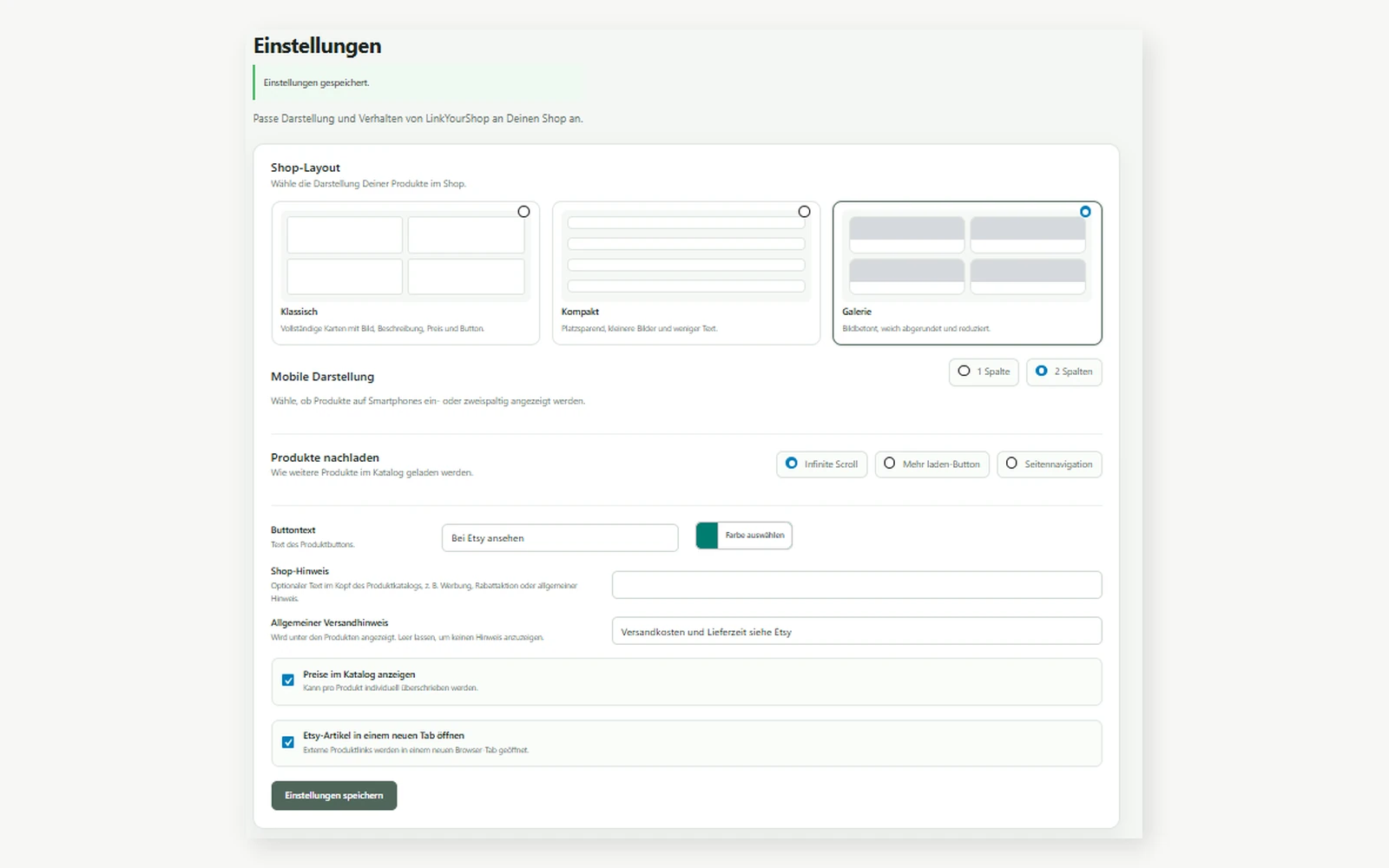This screenshot has height=868, width=1389.
Task: Click the Allgemeiner Versandhinweis label
Action: click(x=329, y=623)
